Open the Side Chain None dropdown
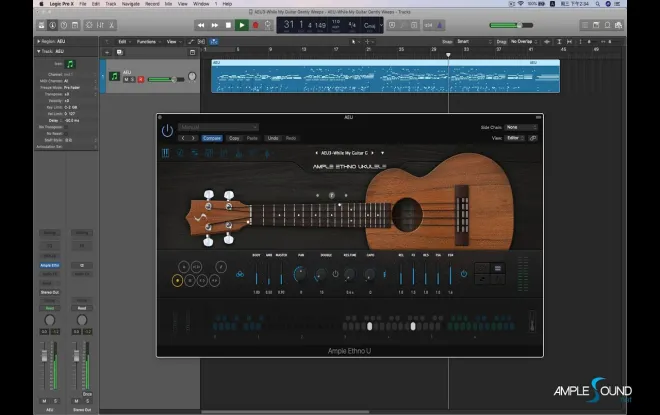This screenshot has height=415, width=660. [521, 127]
